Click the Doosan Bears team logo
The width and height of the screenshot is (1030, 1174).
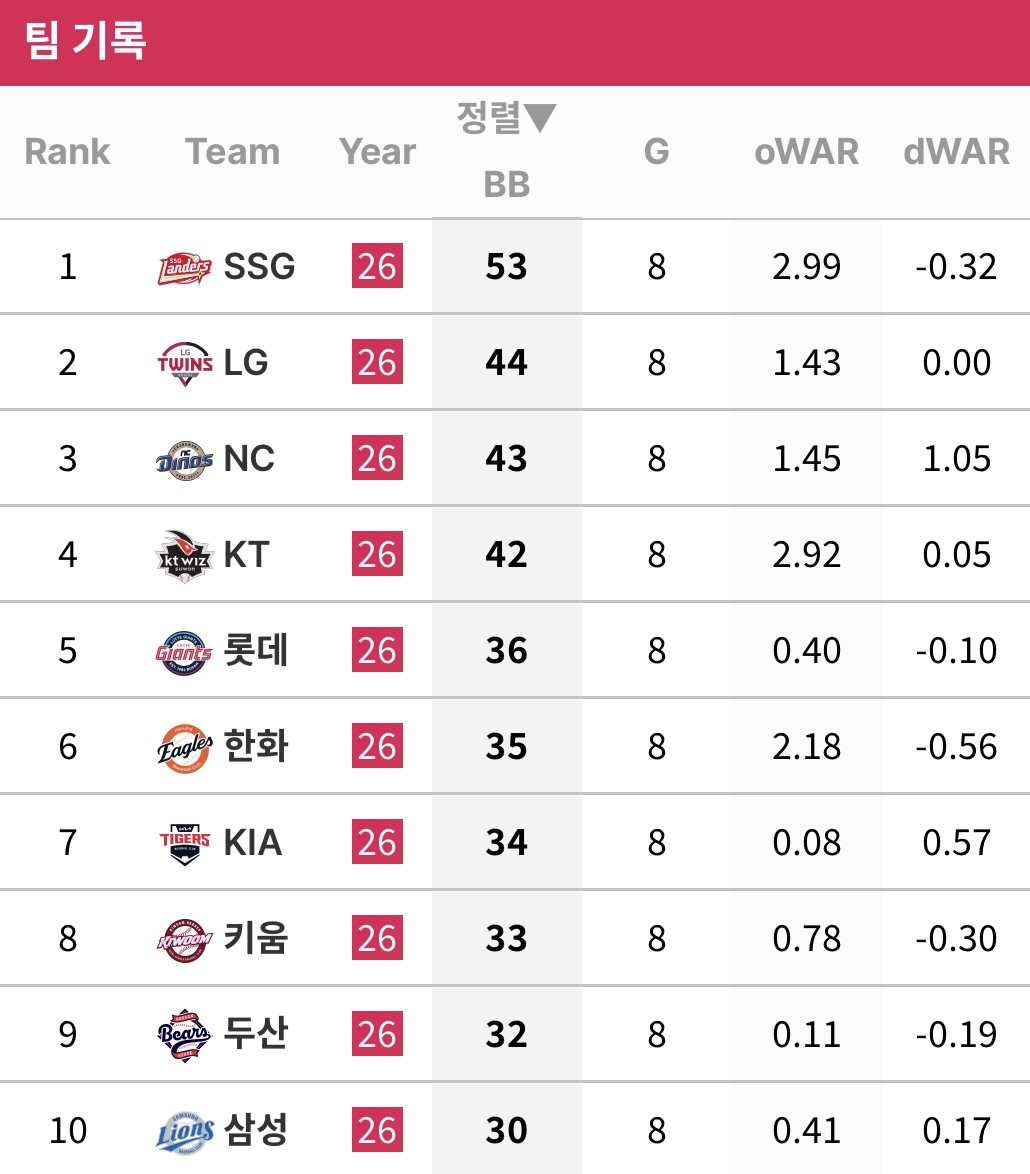(x=185, y=1035)
